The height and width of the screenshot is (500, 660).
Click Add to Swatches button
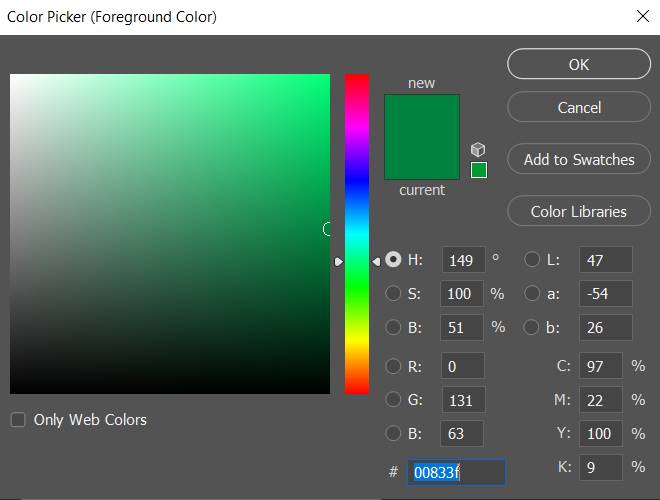[579, 159]
